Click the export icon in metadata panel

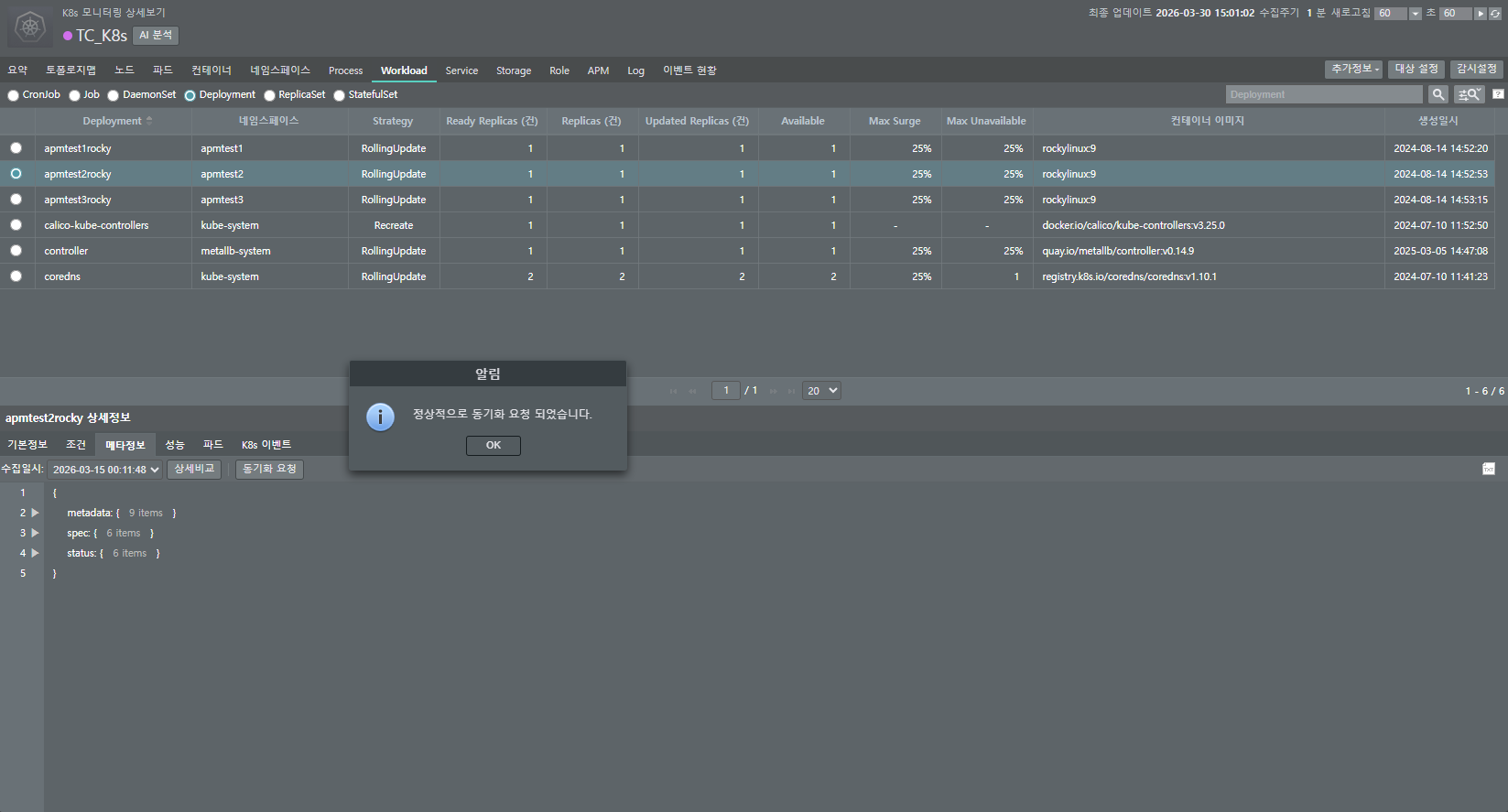tap(1488, 469)
